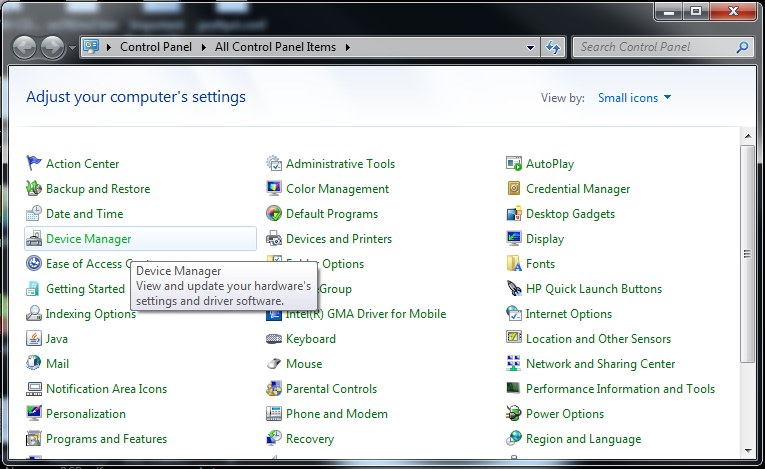Click the Devices and Printers icon

(274, 238)
